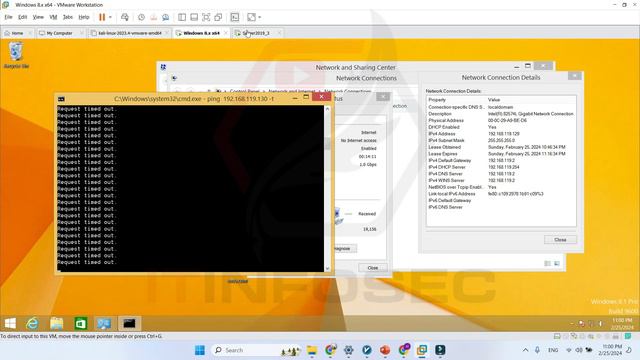Open the View menu in VMware

point(38,17)
